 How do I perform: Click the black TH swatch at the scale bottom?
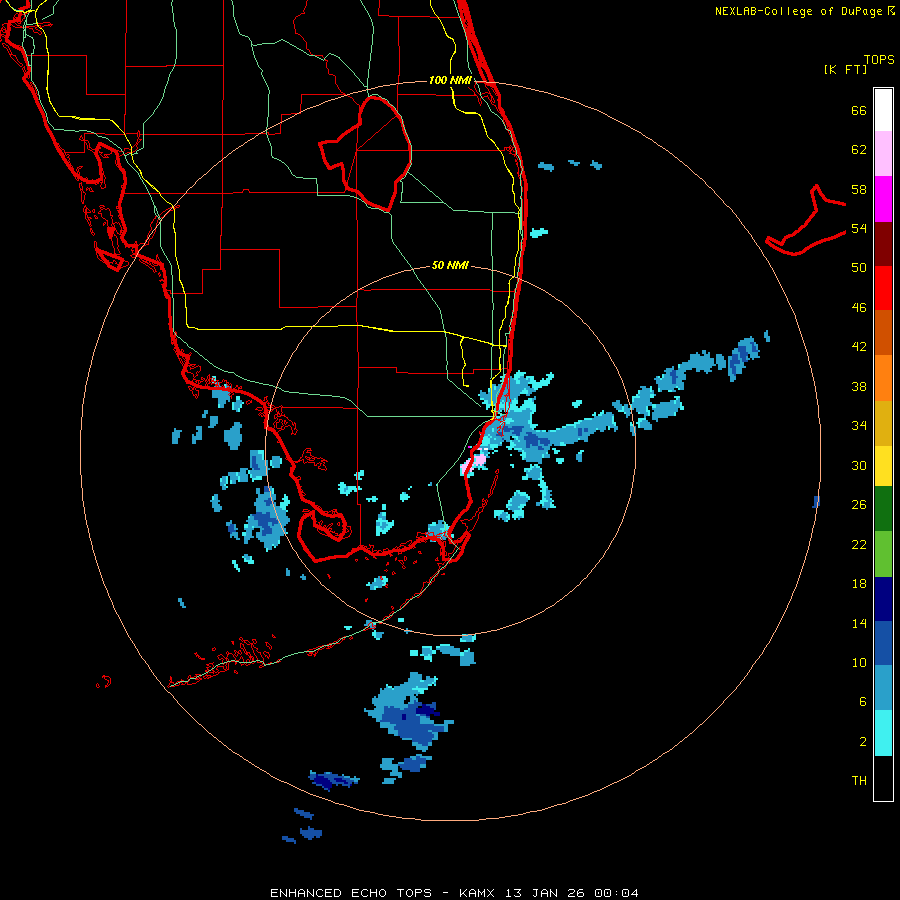883,778
